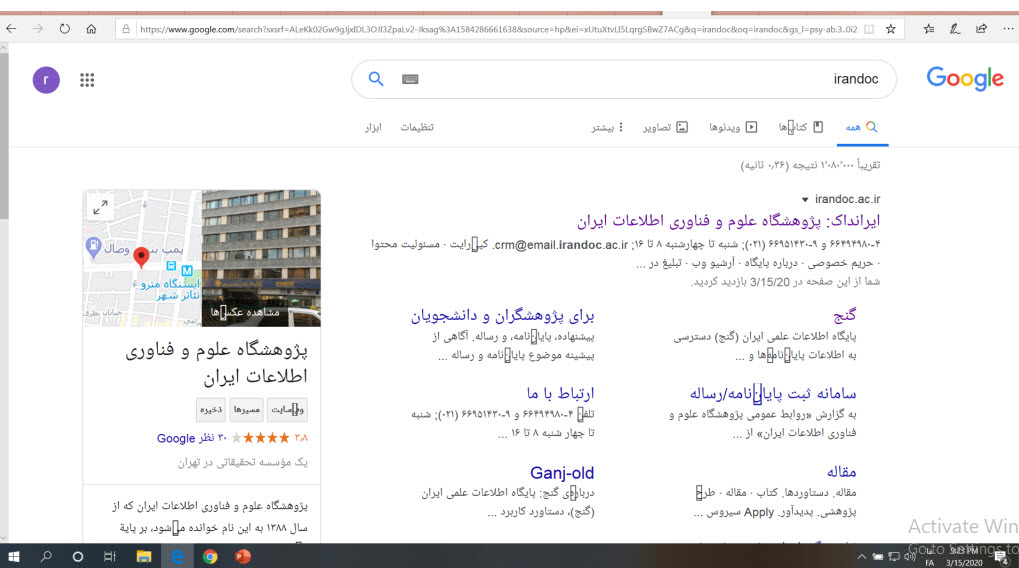Click the browser address bar URL
1019x568 pixels.
click(x=498, y=29)
